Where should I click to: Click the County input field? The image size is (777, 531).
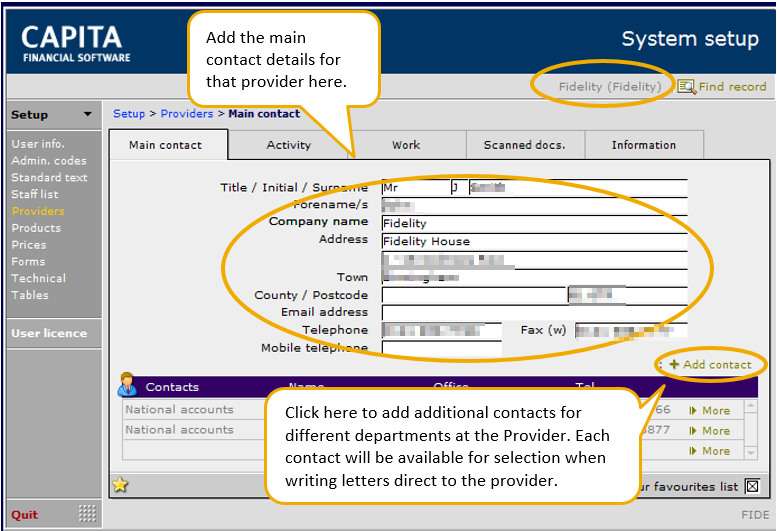pyautogui.click(x=474, y=295)
